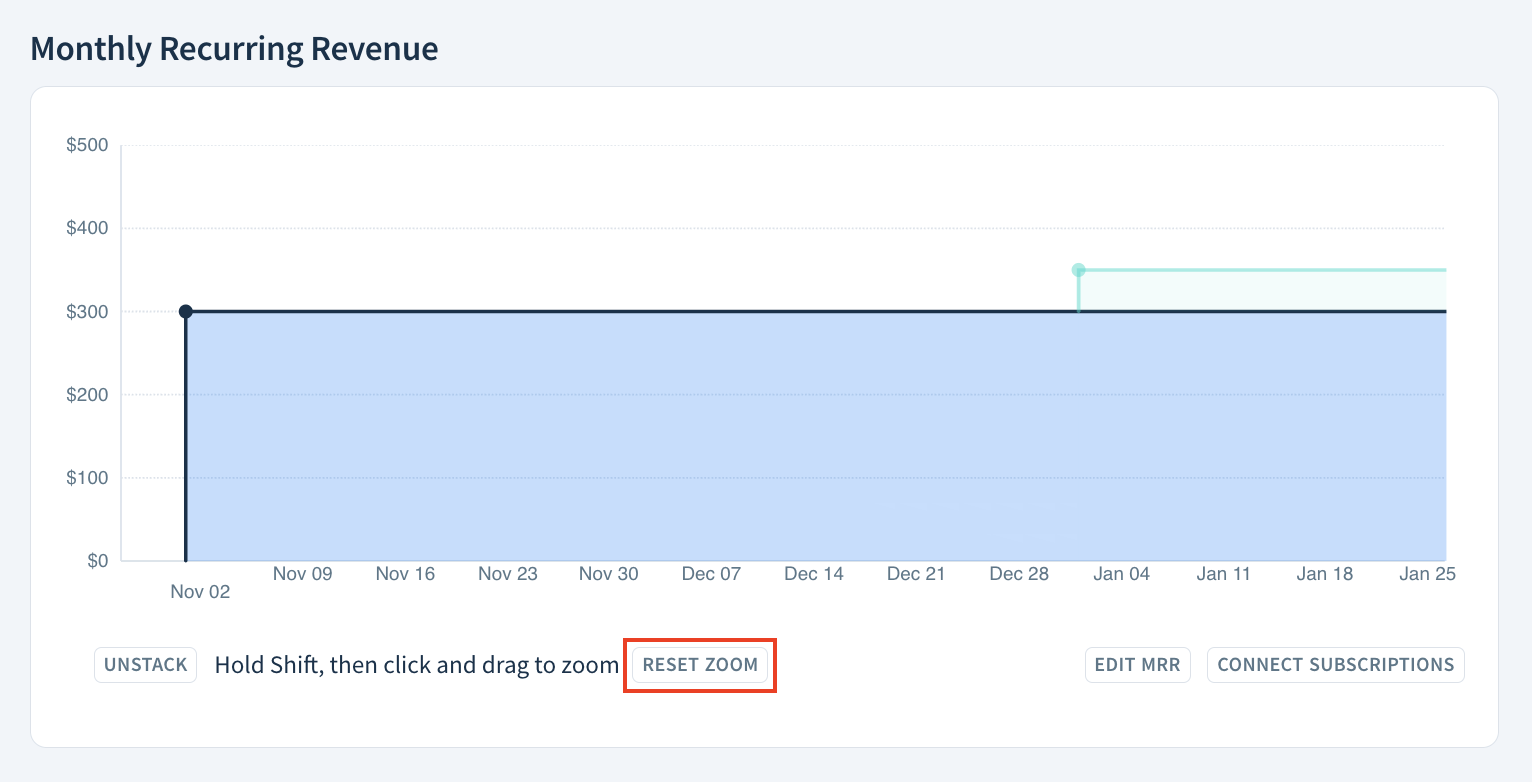Screen dimensions: 1532x782
Task: Click CONNECT SUBSCRIPTIONS
Action: (x=1335, y=664)
